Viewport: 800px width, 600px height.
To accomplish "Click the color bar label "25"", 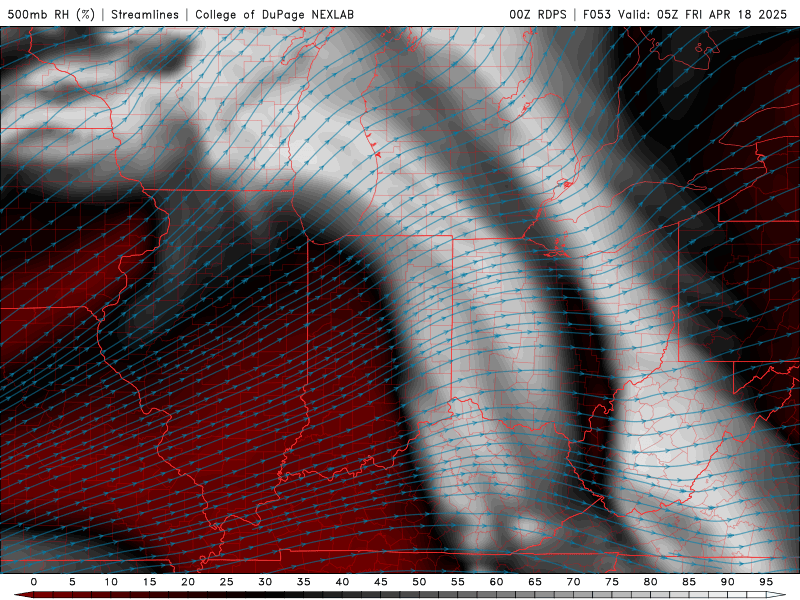I will (227, 582).
